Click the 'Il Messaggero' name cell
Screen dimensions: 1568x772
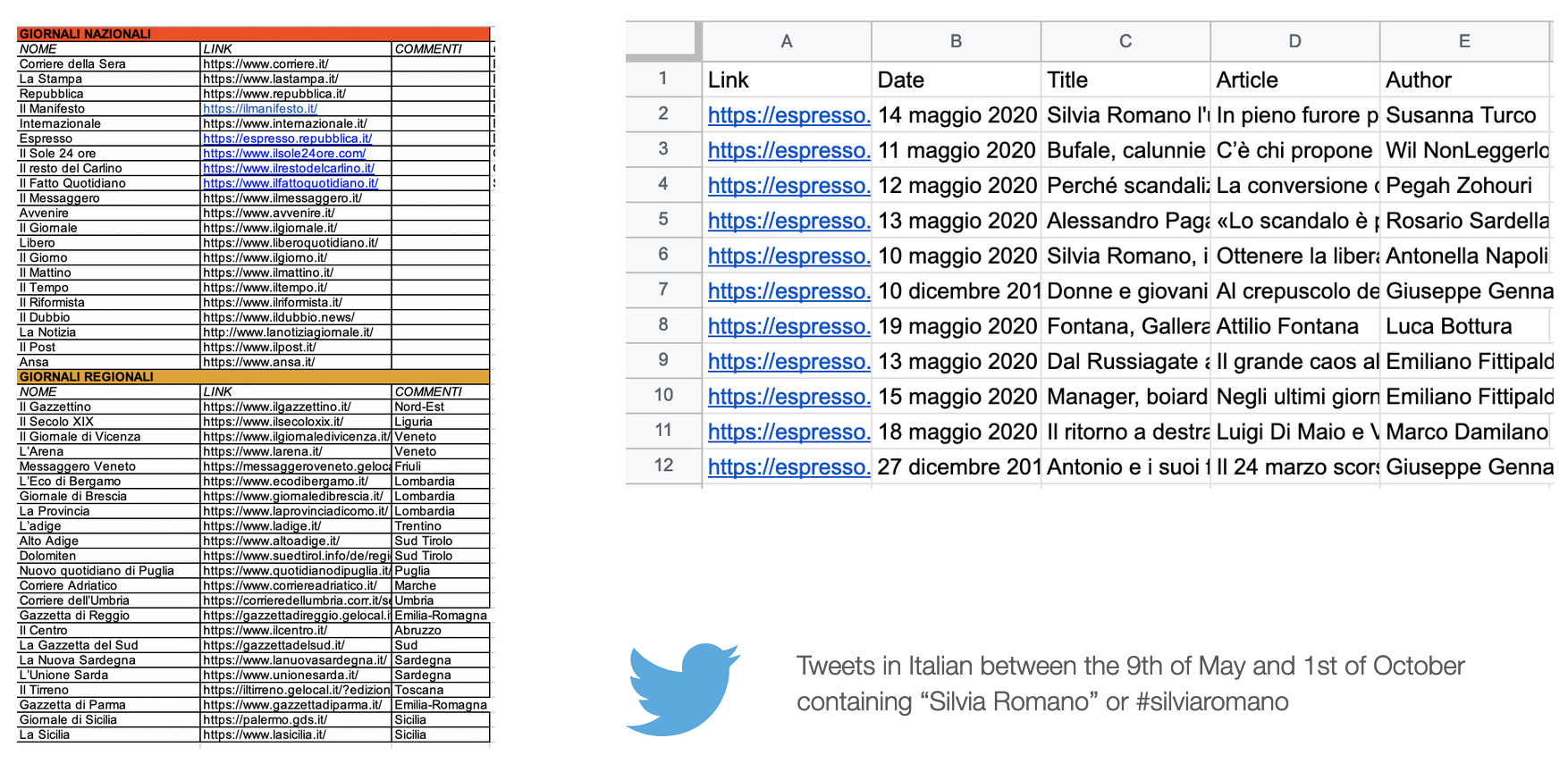(x=109, y=198)
